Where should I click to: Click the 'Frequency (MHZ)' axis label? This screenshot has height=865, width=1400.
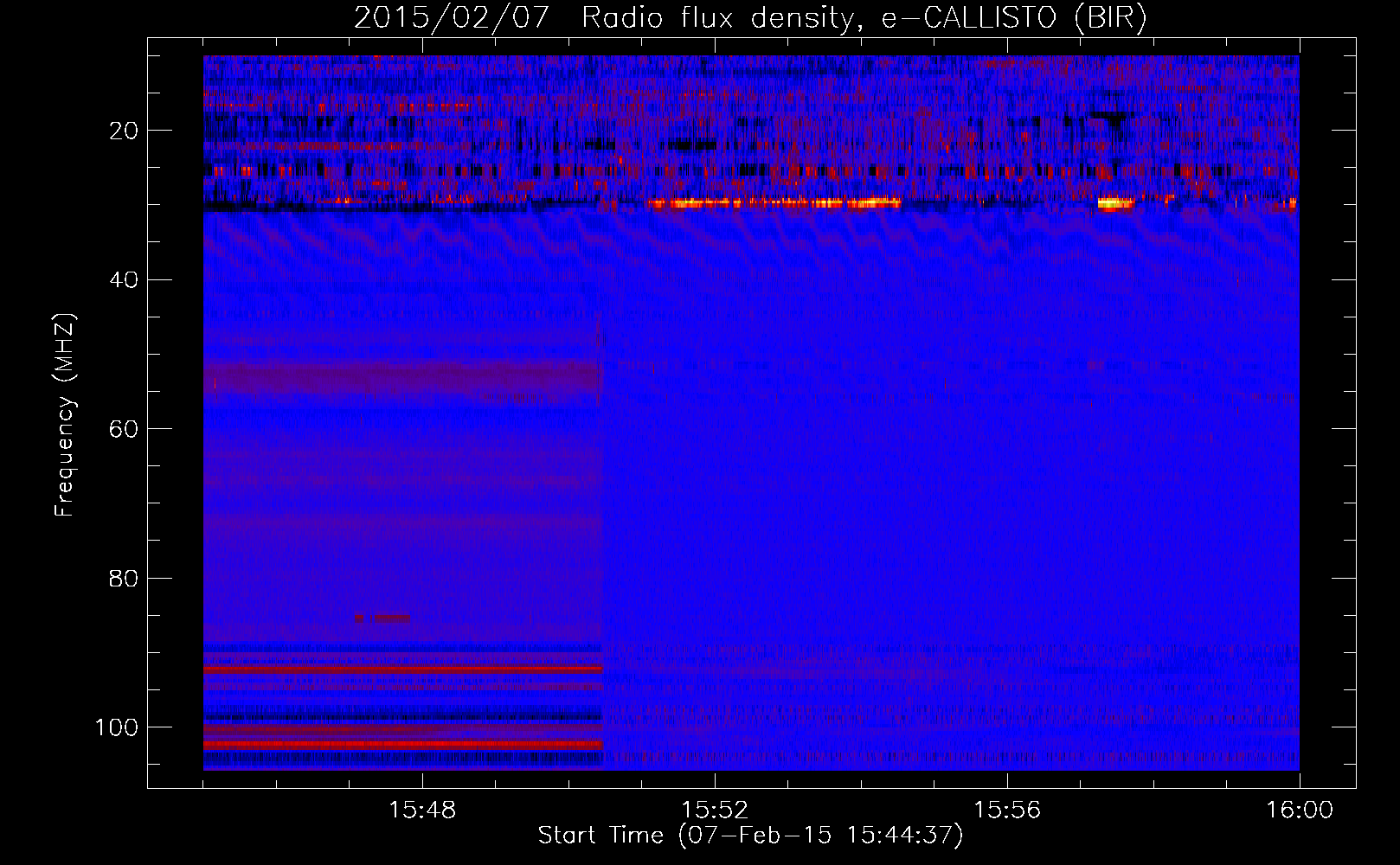65,414
